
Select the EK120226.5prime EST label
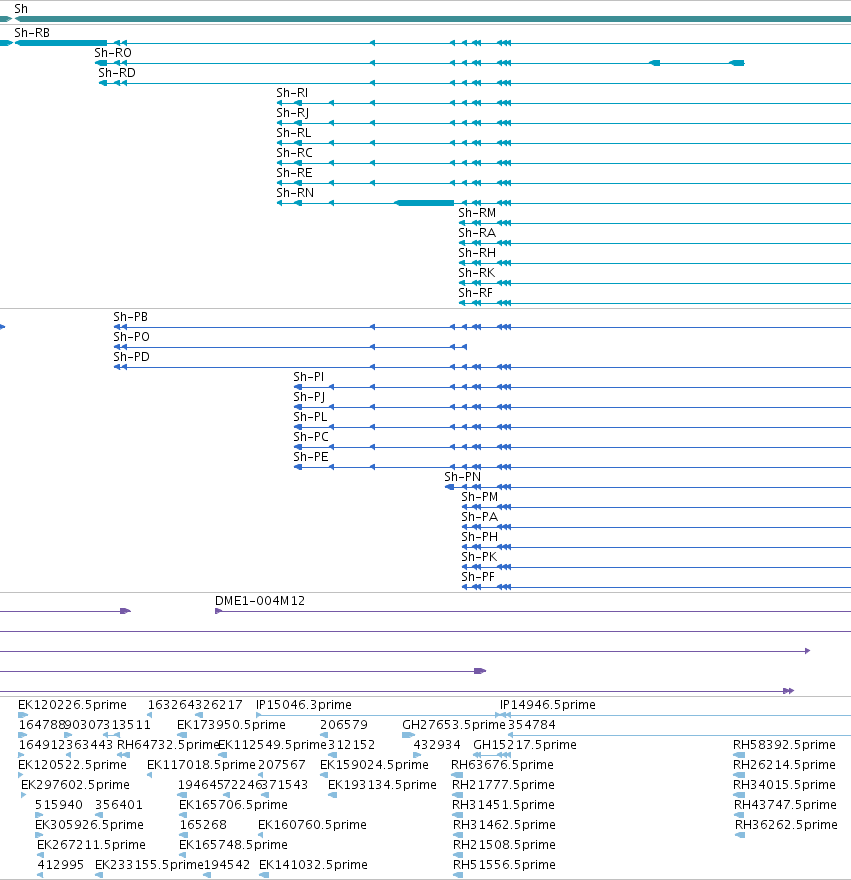tap(72, 705)
